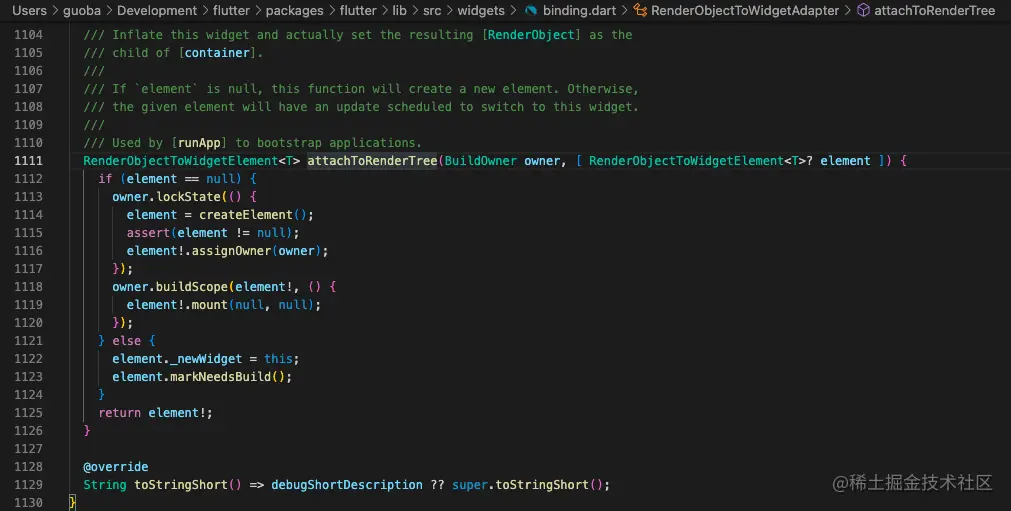The height and width of the screenshot is (511, 1011).
Task: Click the super keyword on line 1129
Action: (470, 485)
